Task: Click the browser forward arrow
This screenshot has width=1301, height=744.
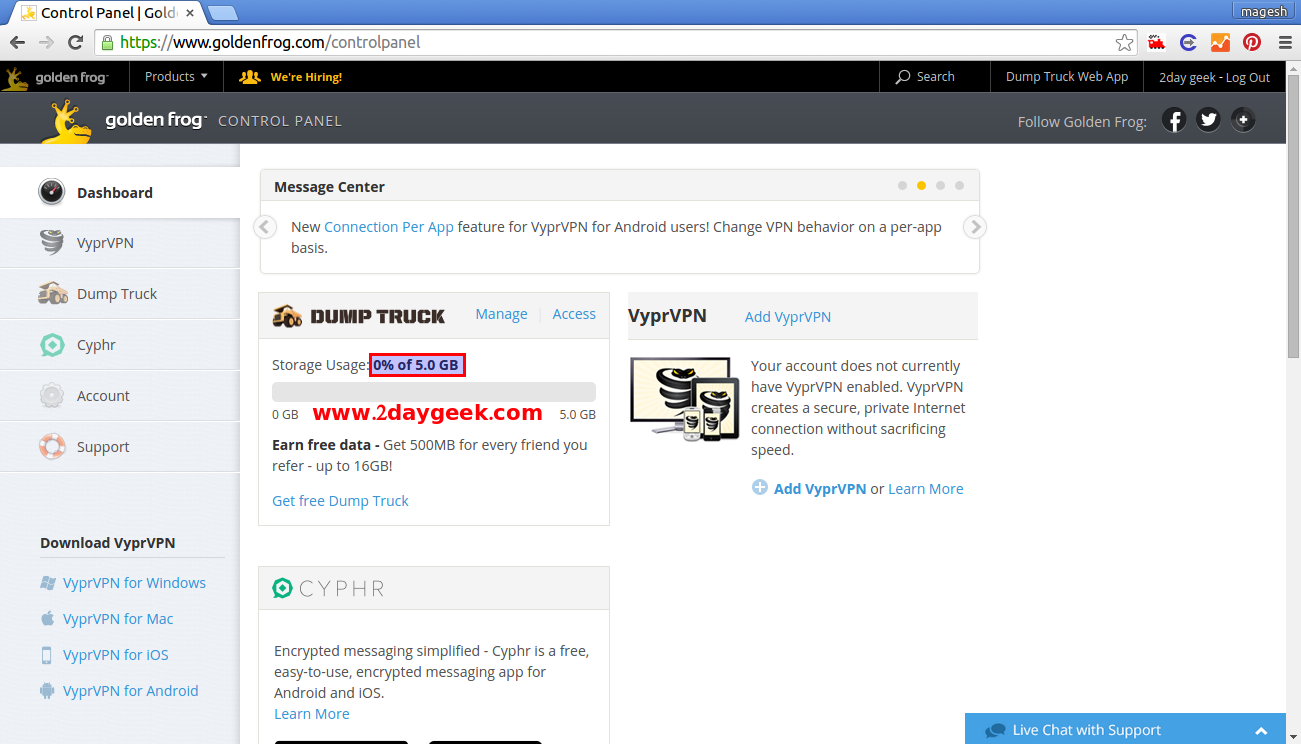Action: (46, 42)
